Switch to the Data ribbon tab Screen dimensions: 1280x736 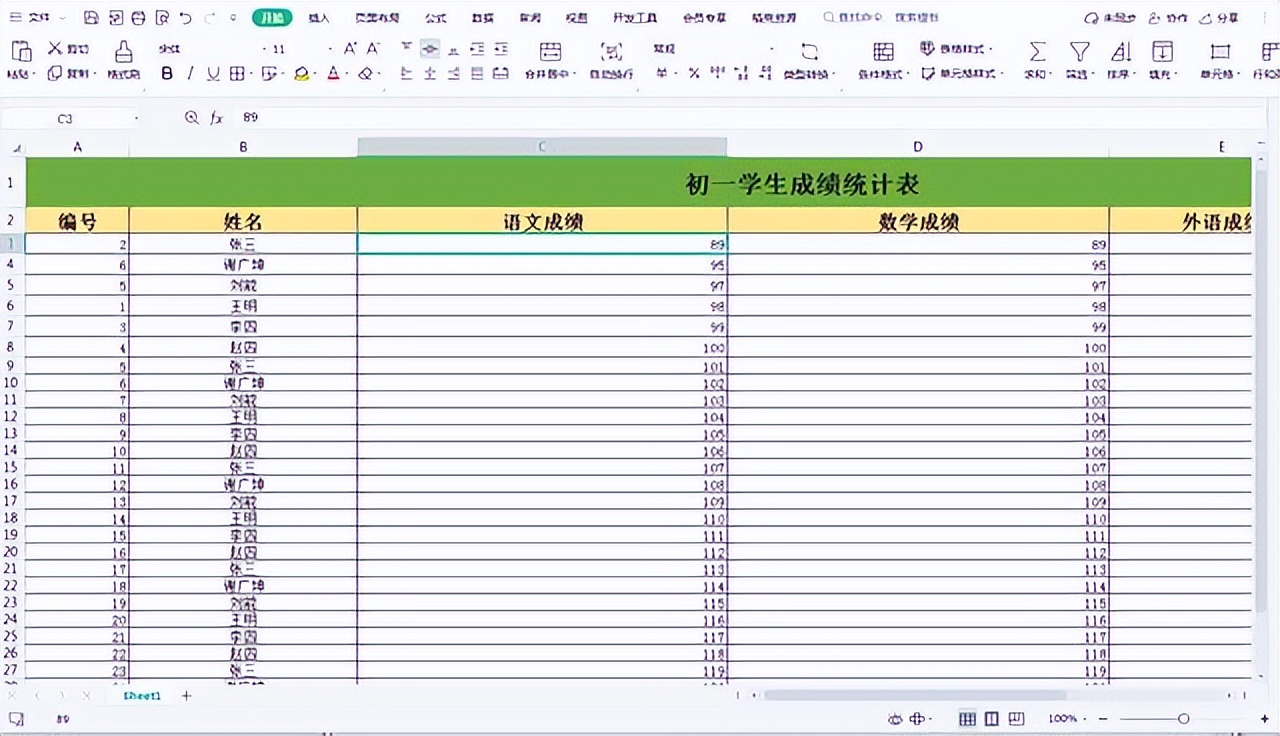pos(483,18)
